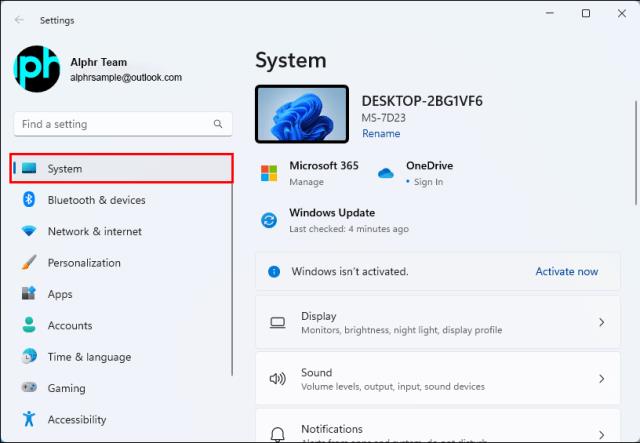This screenshot has height=443, width=640.
Task: Click the Windows Update sync icon
Action: tap(269, 220)
